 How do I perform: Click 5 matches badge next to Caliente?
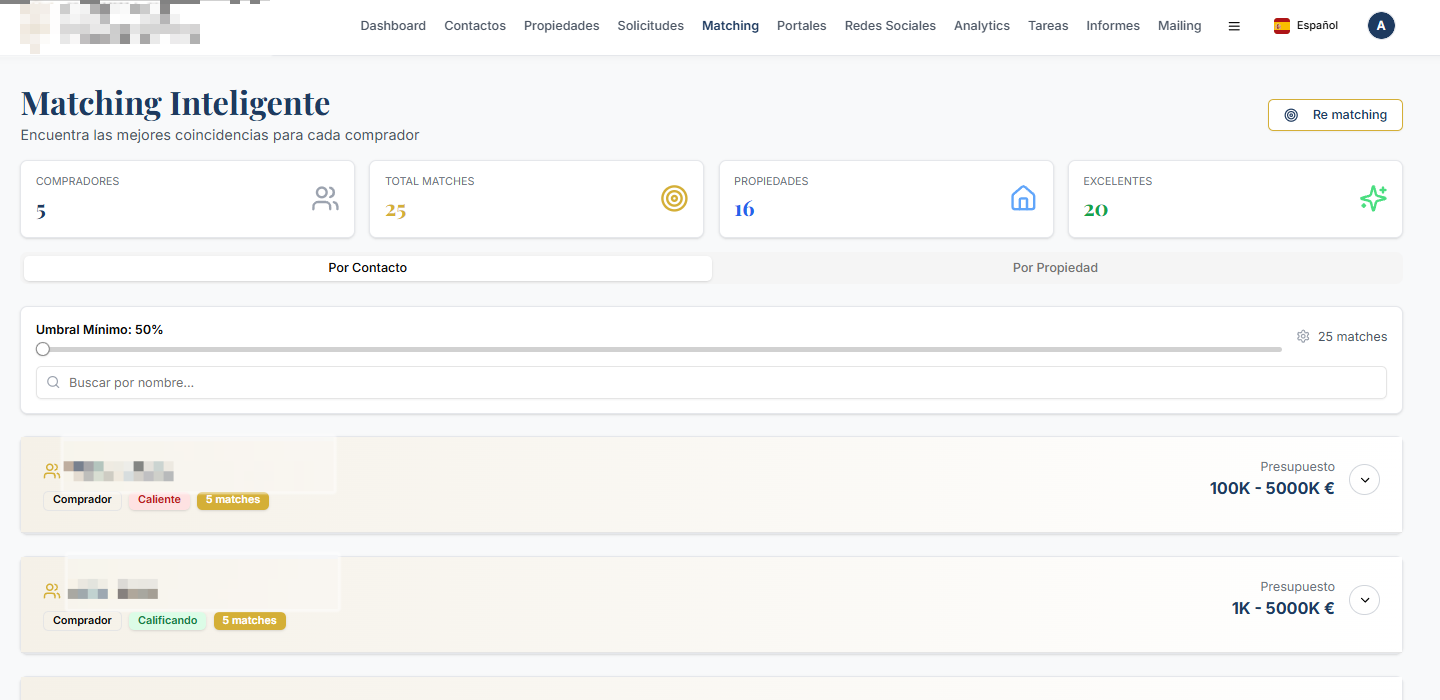233,500
